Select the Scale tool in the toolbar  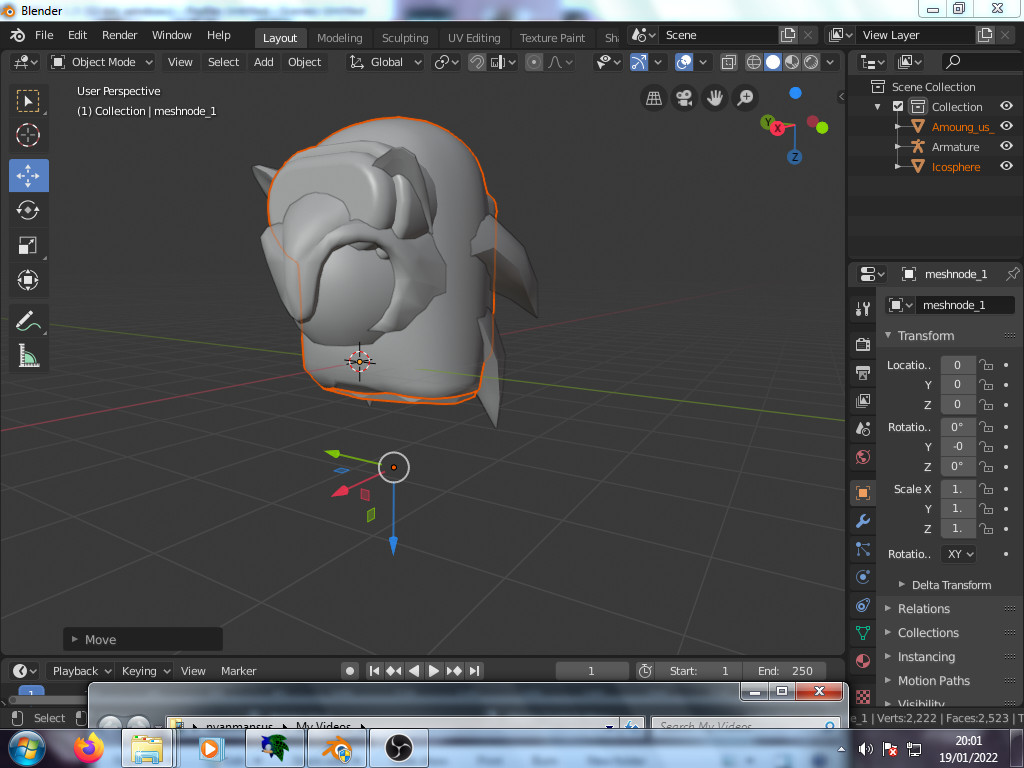pos(28,245)
